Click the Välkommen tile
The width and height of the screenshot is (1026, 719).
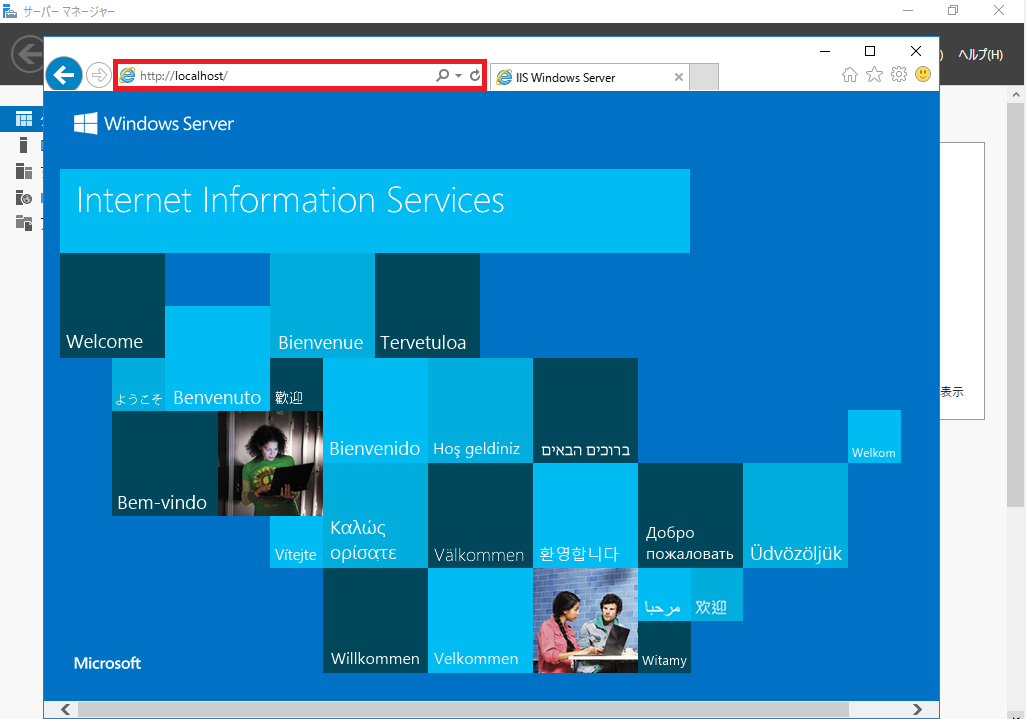(x=480, y=516)
